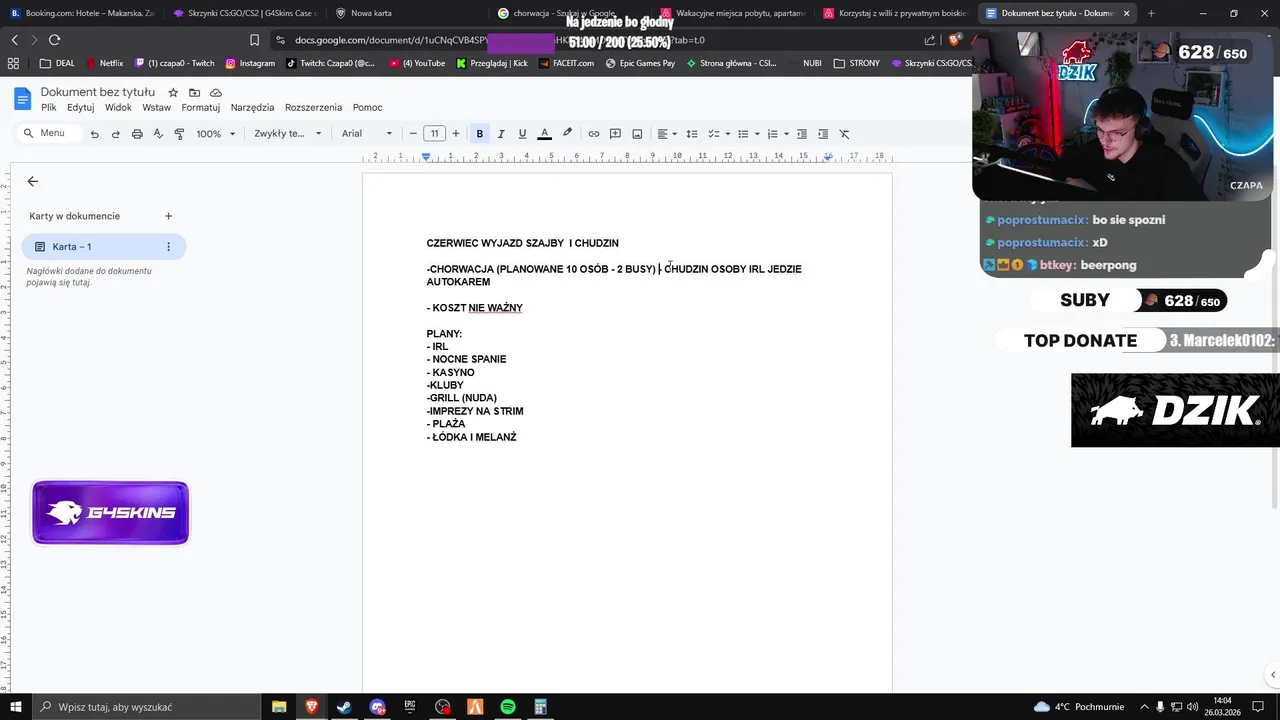Screen dimensions: 1280x720
Task: Decrease font size with minus button
Action: pyautogui.click(x=413, y=134)
